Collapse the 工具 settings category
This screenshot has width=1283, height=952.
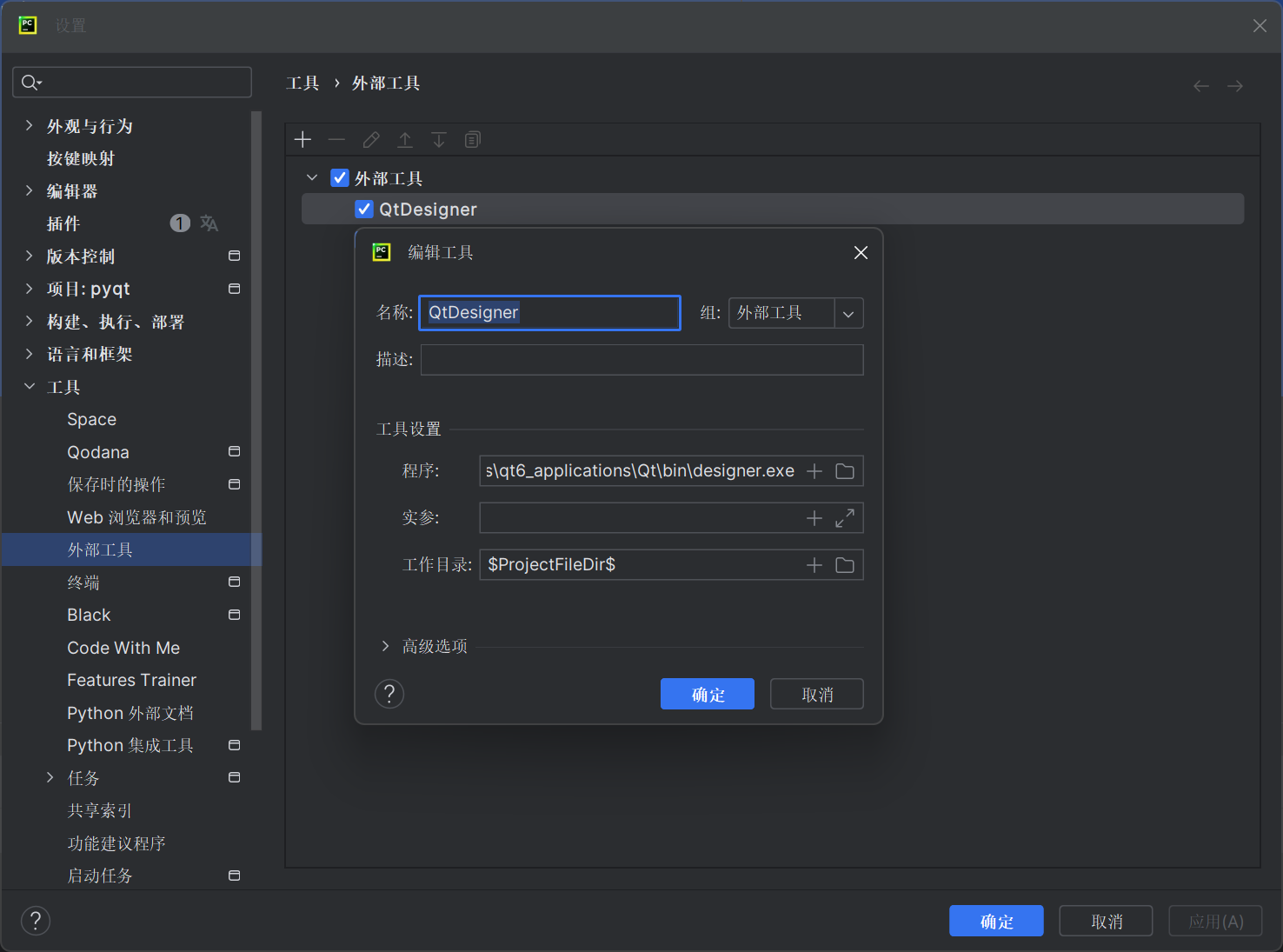coord(29,386)
